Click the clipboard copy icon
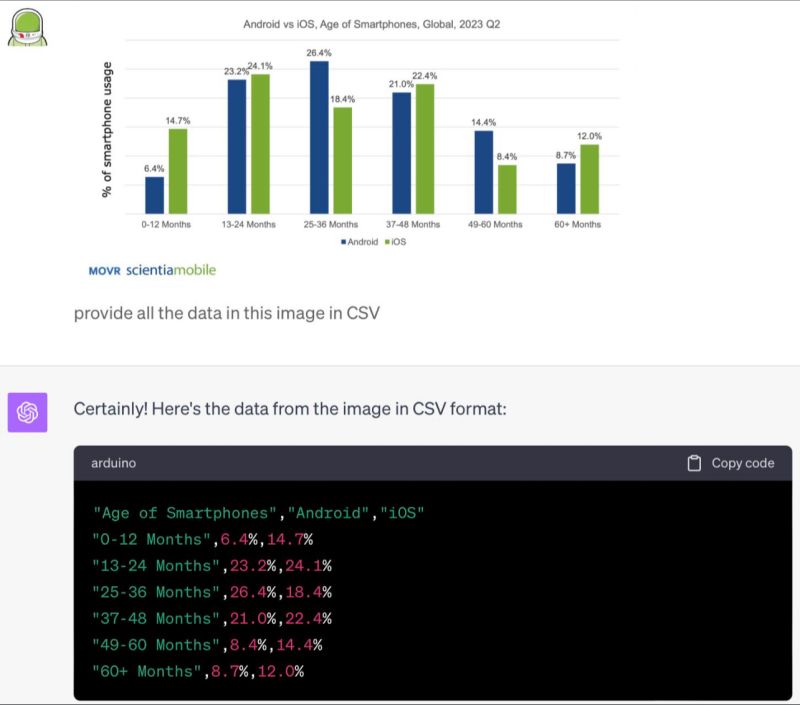 point(694,463)
